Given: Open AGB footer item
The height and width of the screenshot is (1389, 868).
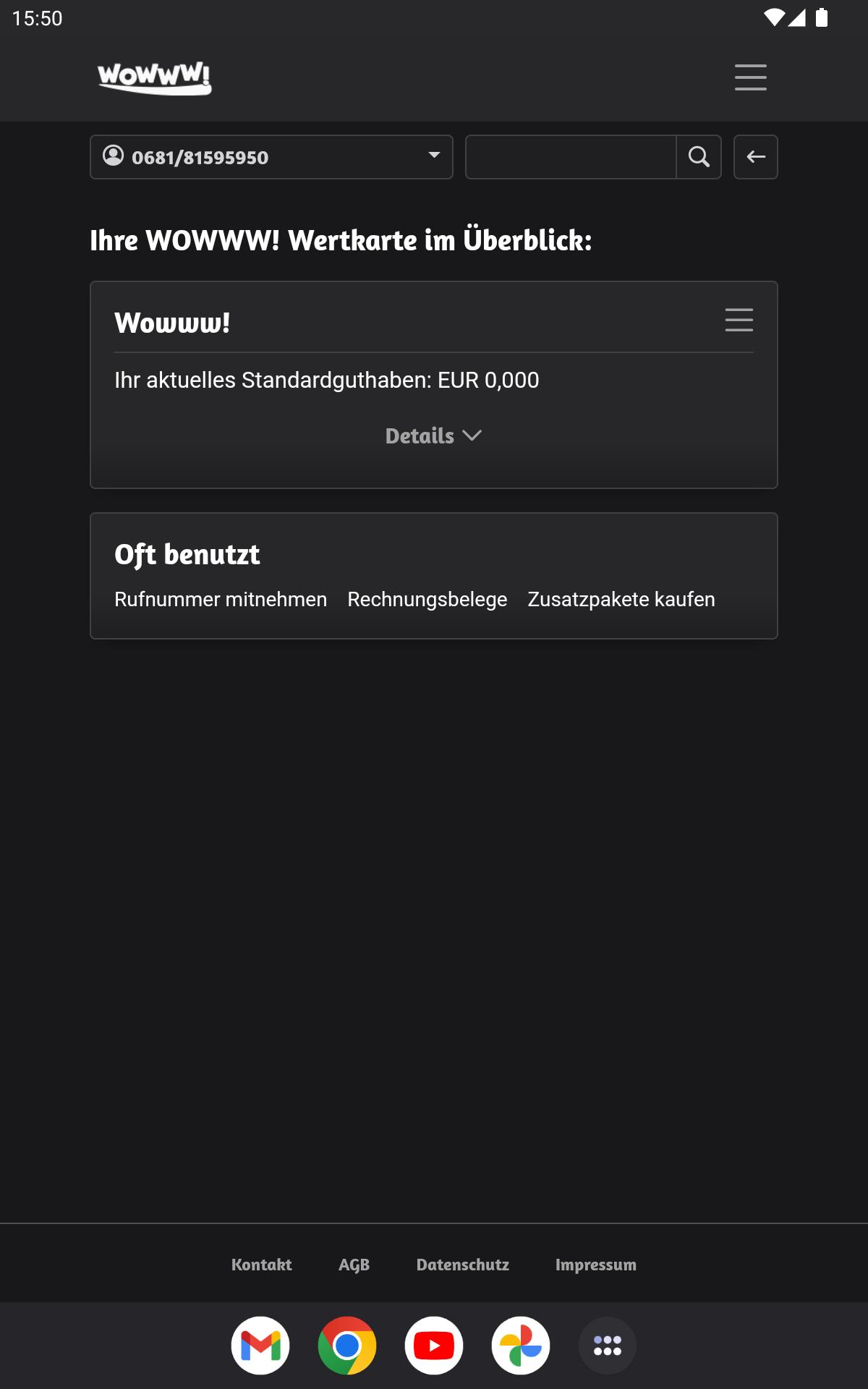Looking at the screenshot, I should [x=354, y=1265].
